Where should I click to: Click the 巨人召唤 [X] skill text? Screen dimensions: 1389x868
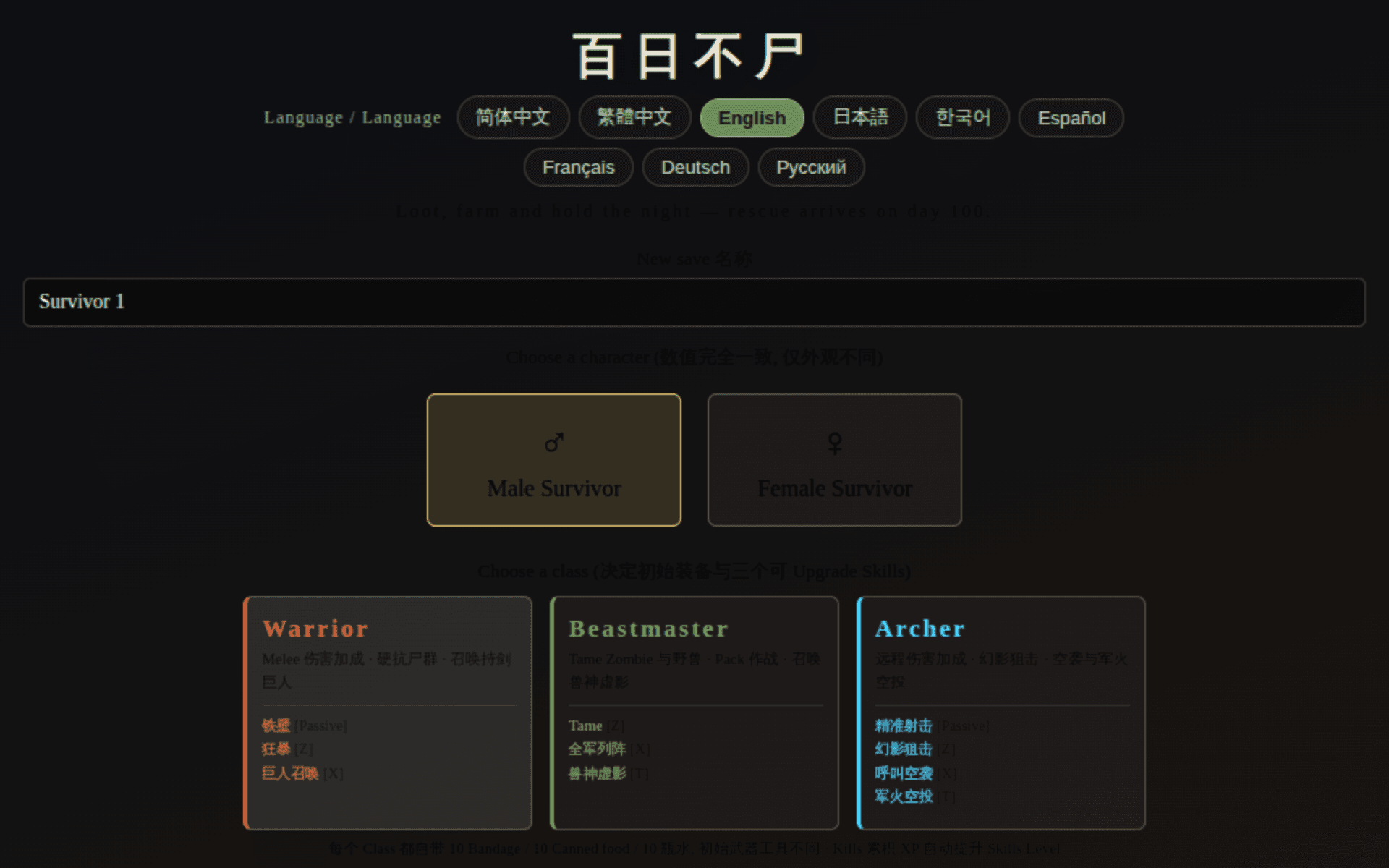click(x=302, y=773)
